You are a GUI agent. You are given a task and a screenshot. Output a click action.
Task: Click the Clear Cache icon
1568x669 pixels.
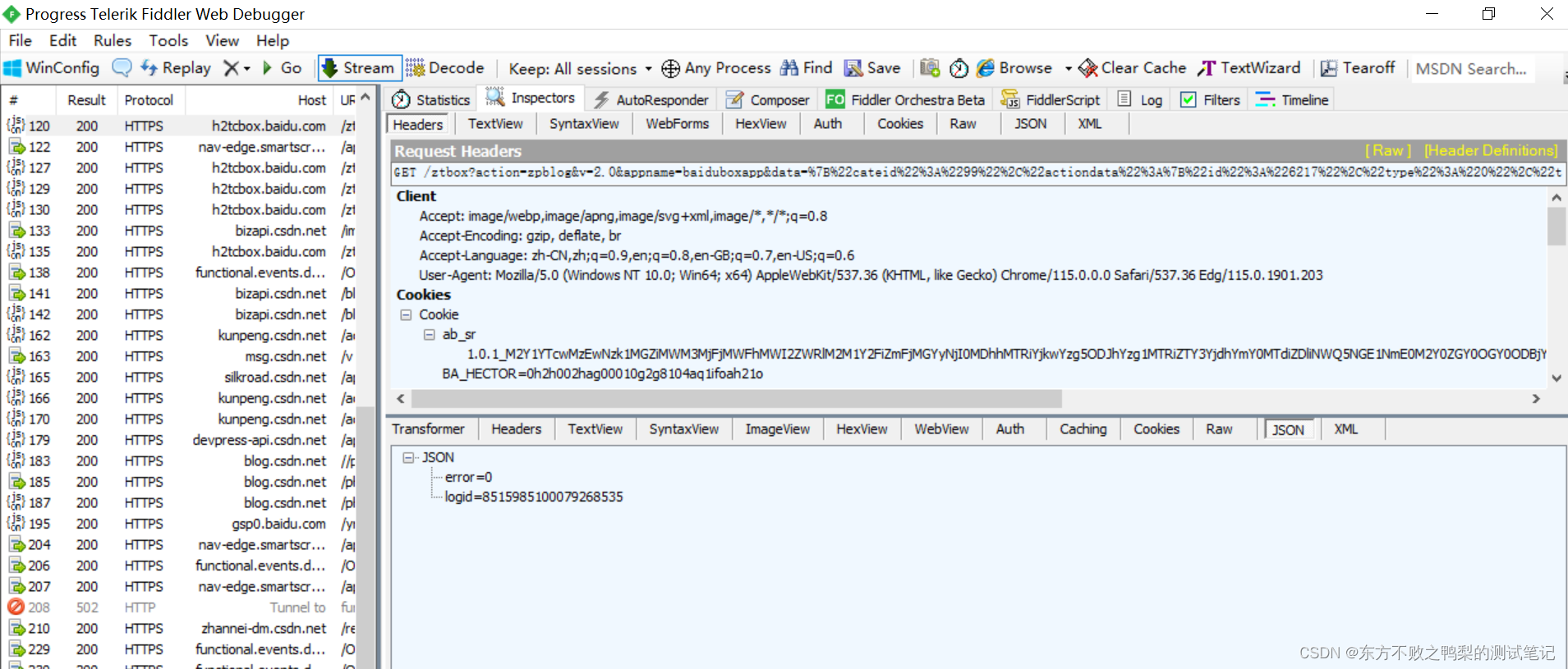point(1087,68)
